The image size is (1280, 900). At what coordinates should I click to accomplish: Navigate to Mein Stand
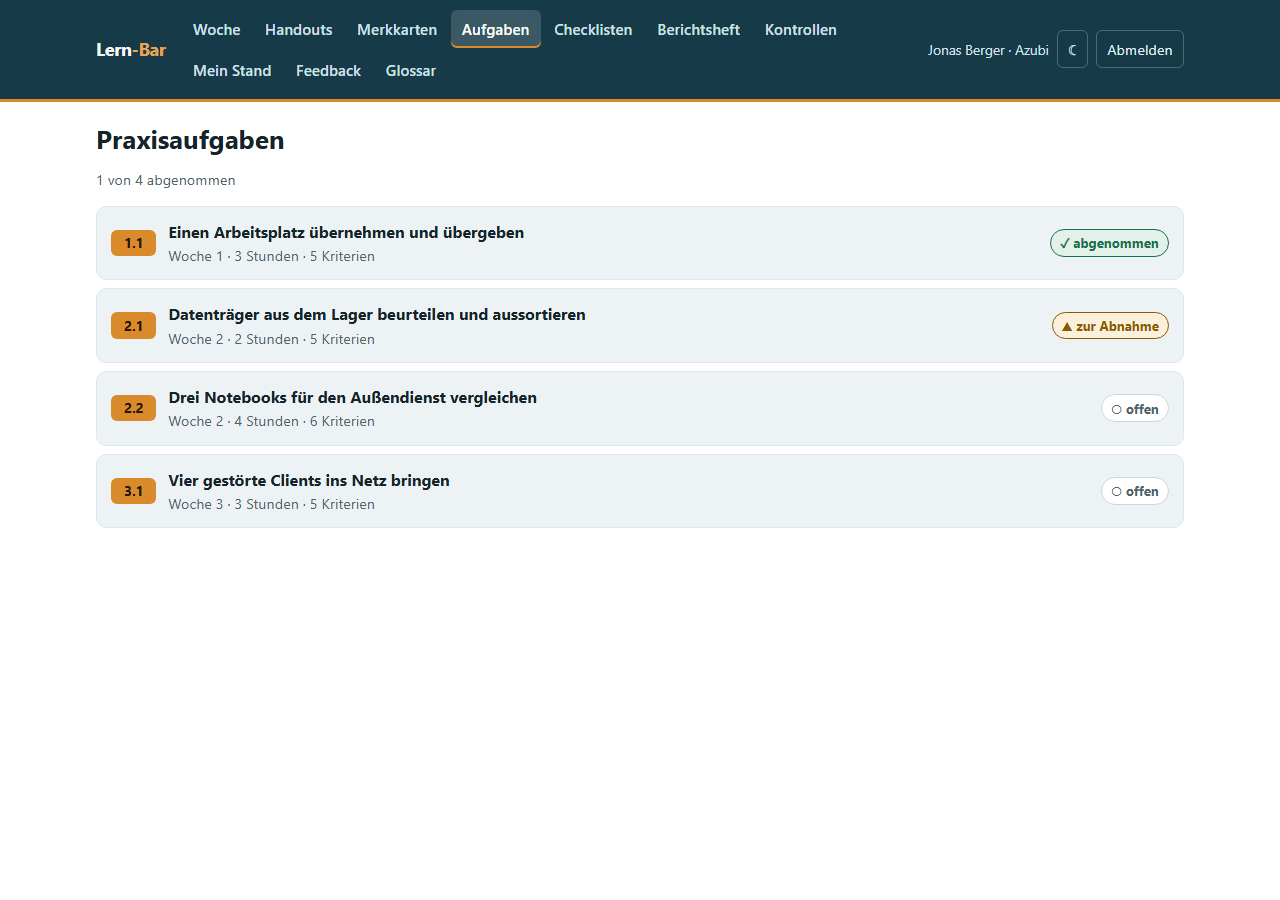point(232,70)
